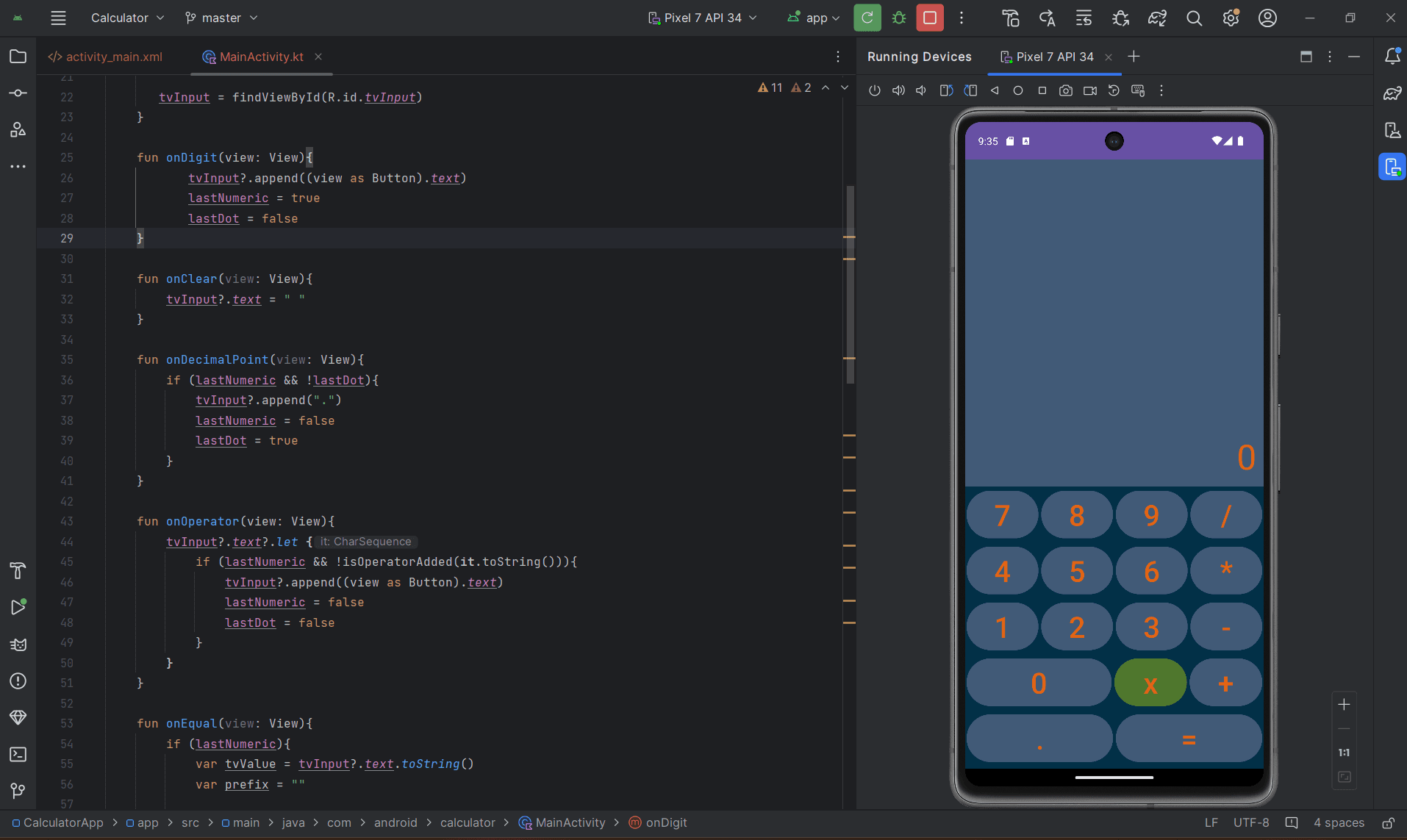1407x840 pixels.
Task: Tap the equals button in emulator
Action: (1188, 739)
